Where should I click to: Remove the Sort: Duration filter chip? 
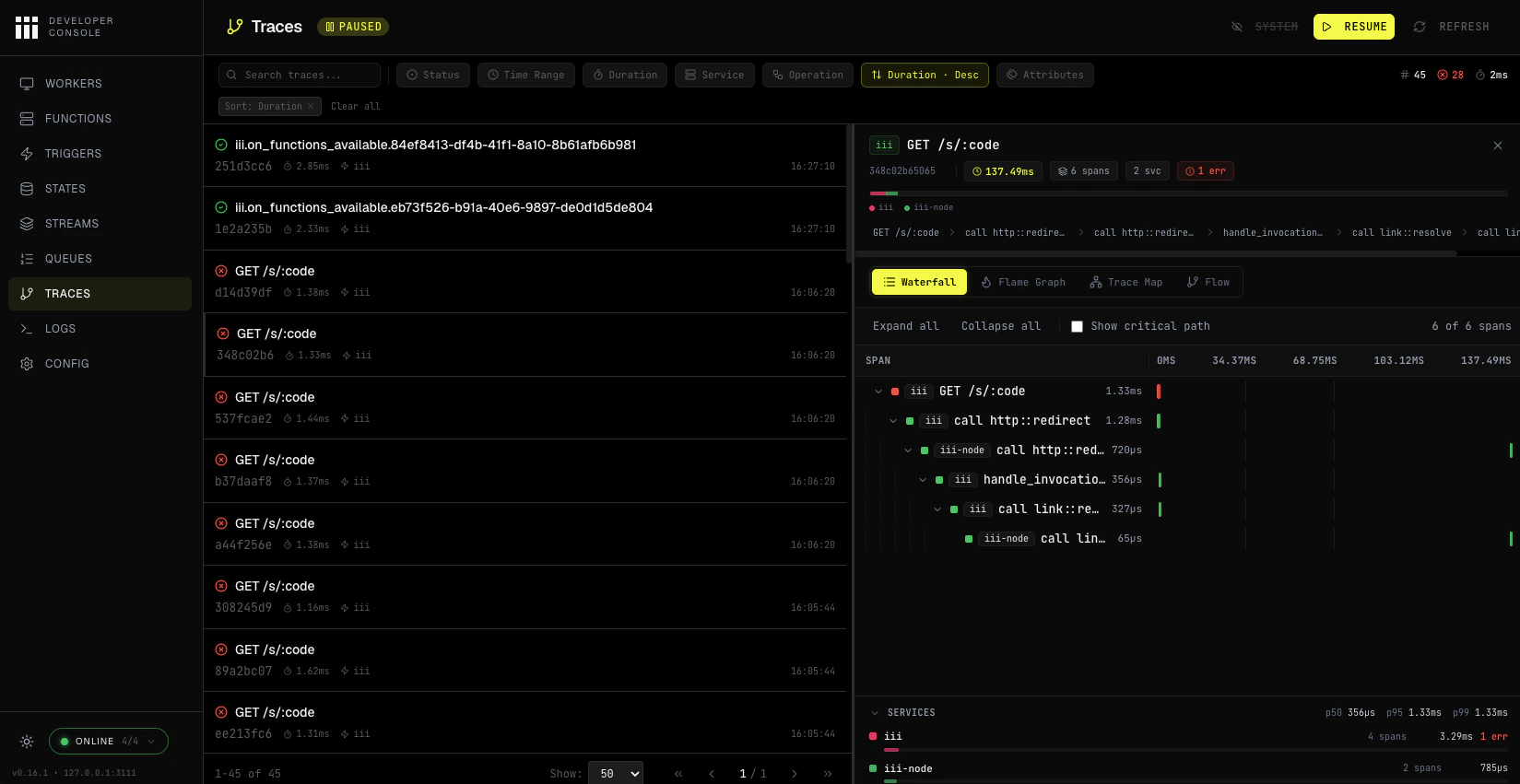pos(311,106)
